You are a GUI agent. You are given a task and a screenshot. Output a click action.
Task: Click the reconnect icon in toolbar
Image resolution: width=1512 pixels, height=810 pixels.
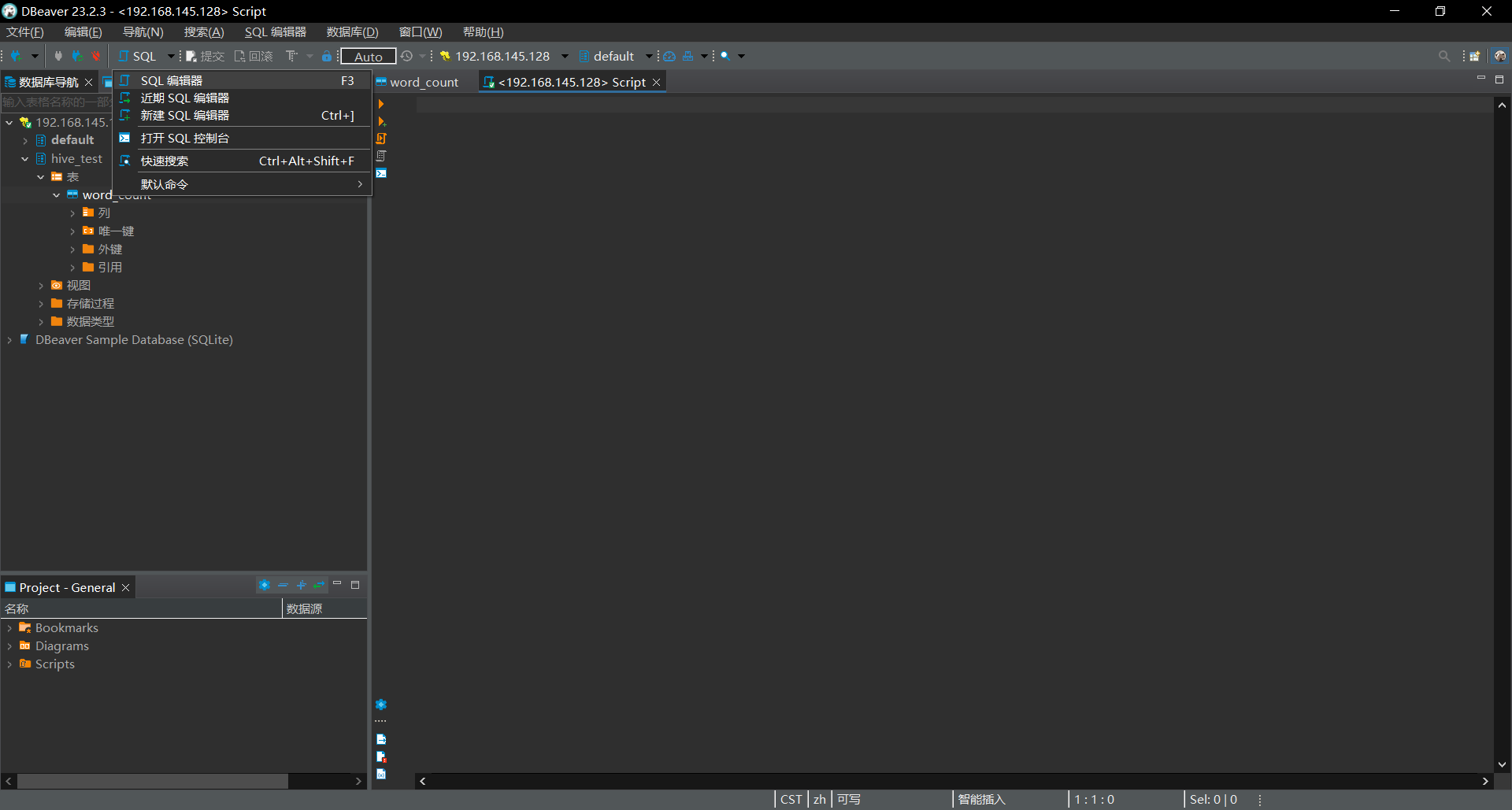pyautogui.click(x=77, y=56)
